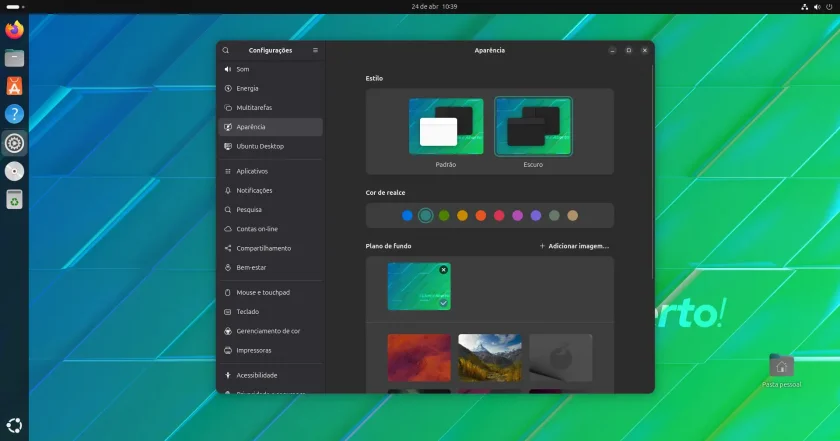
Task: Click the Impressoras printer icon
Action: [x=228, y=350]
